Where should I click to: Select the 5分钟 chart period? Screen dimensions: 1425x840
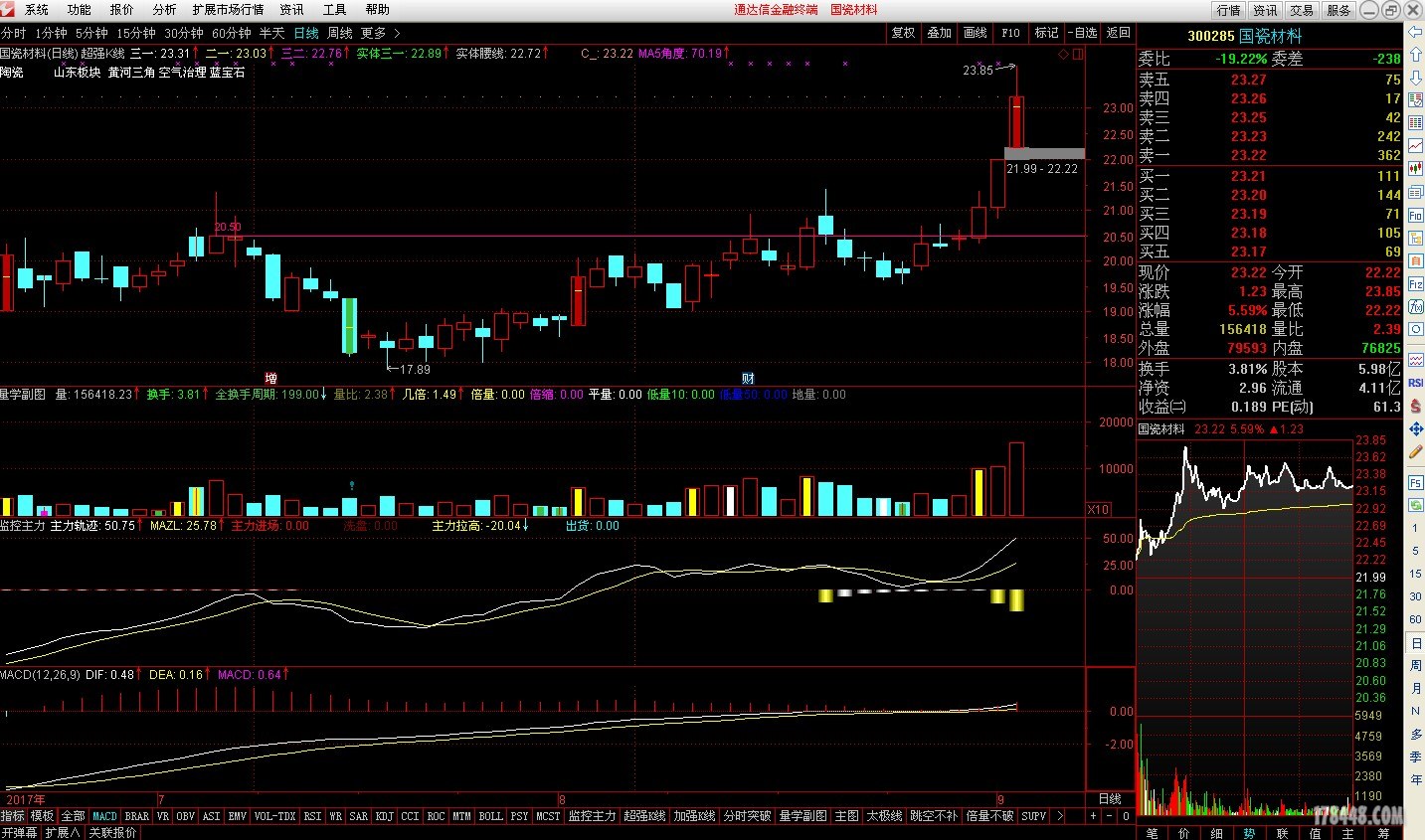91,33
